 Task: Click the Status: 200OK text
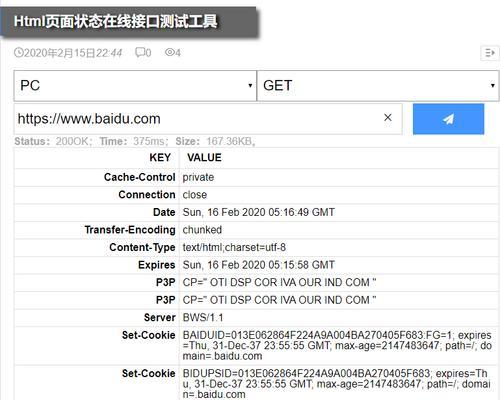(52, 141)
